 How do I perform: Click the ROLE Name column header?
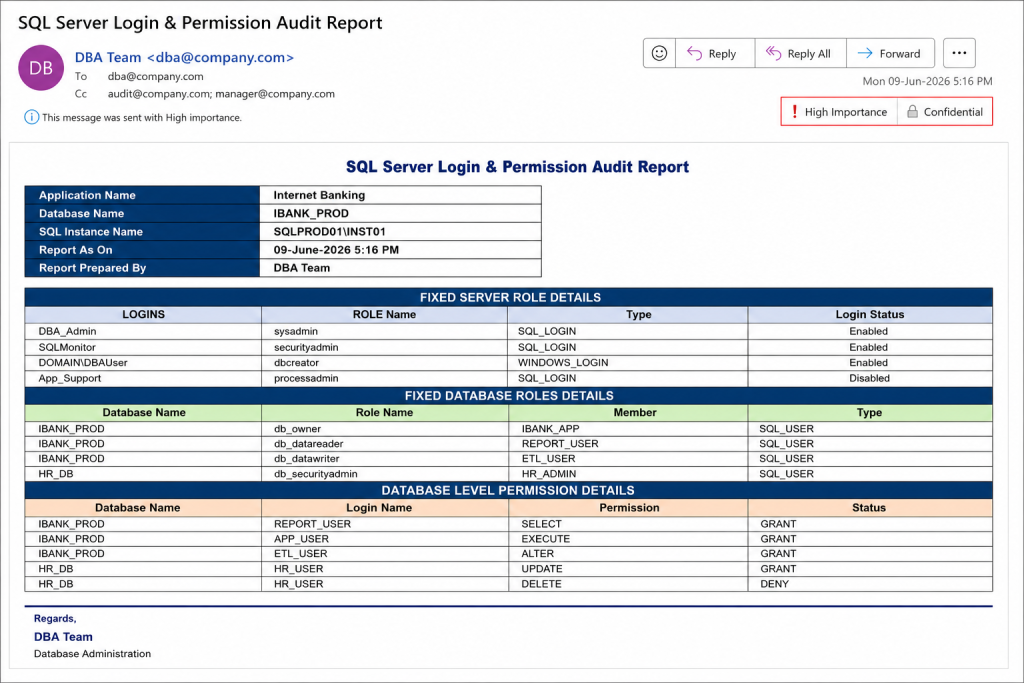pos(384,315)
